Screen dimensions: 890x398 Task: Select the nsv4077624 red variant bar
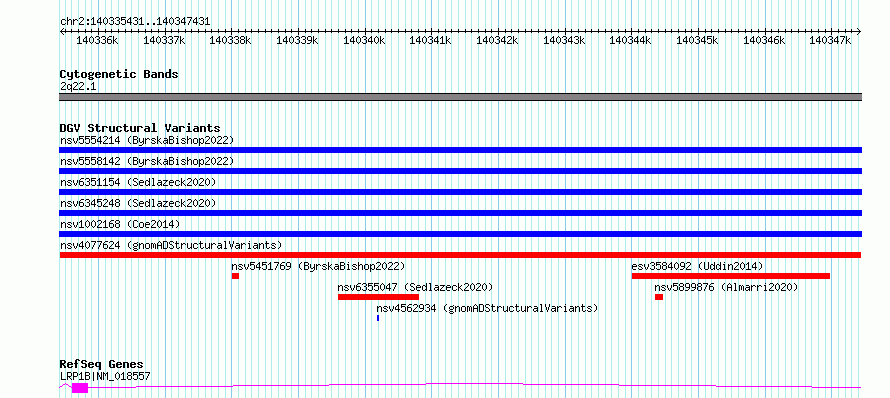coord(460,255)
